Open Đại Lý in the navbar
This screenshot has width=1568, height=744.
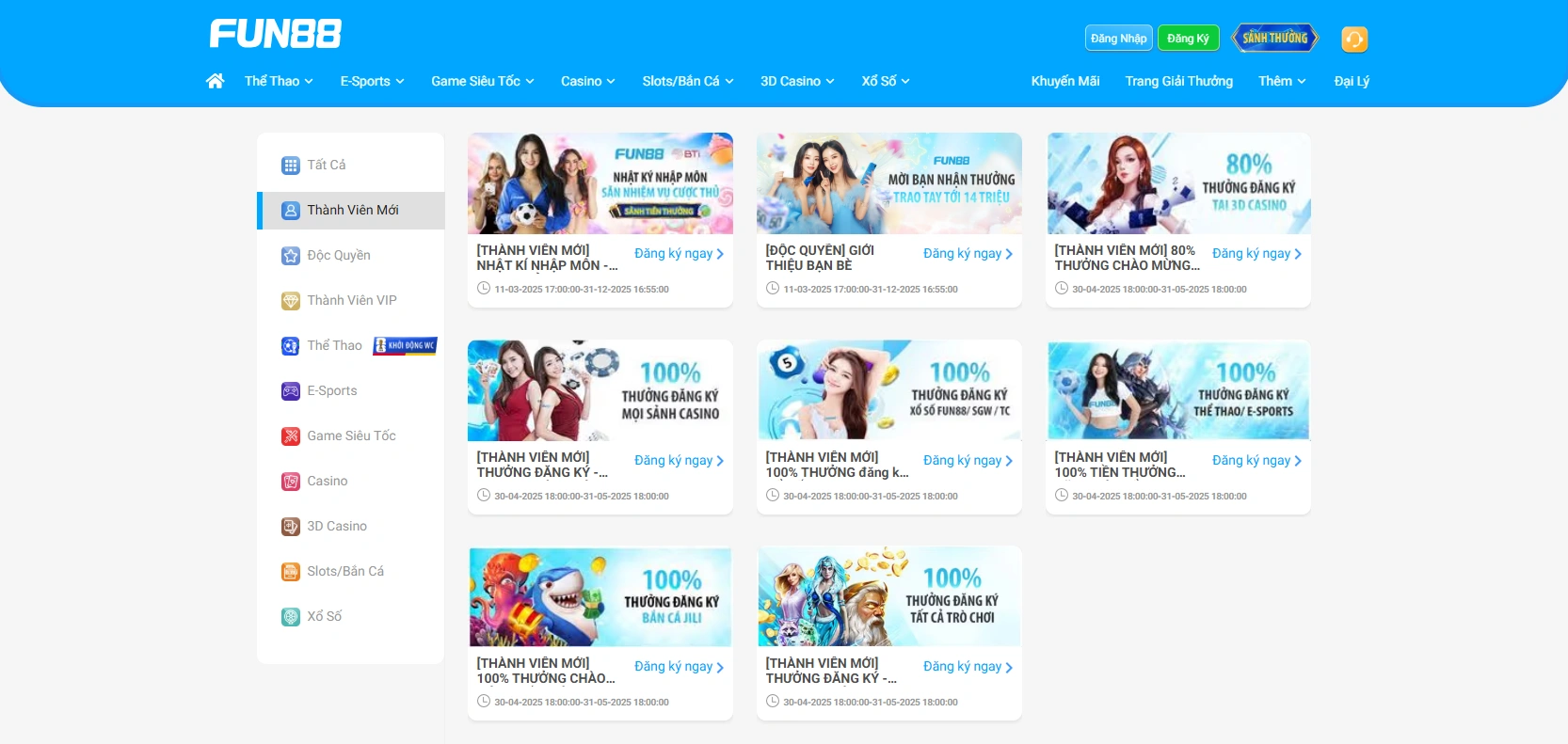(1352, 81)
